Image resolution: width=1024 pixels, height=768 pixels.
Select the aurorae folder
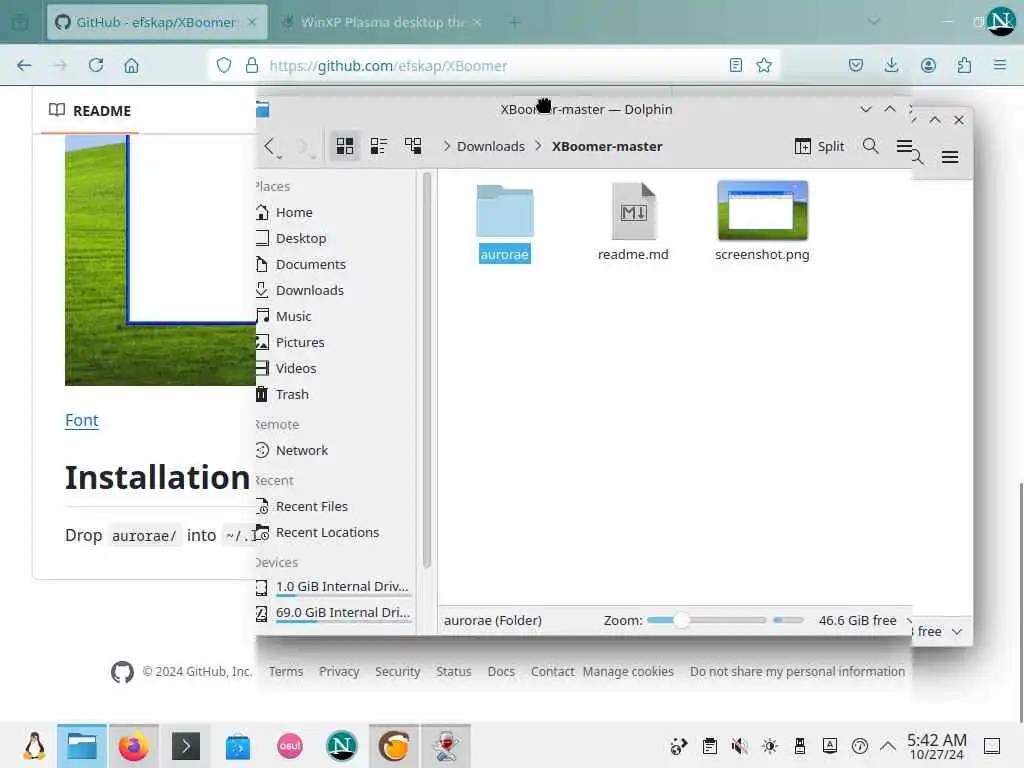[504, 223]
